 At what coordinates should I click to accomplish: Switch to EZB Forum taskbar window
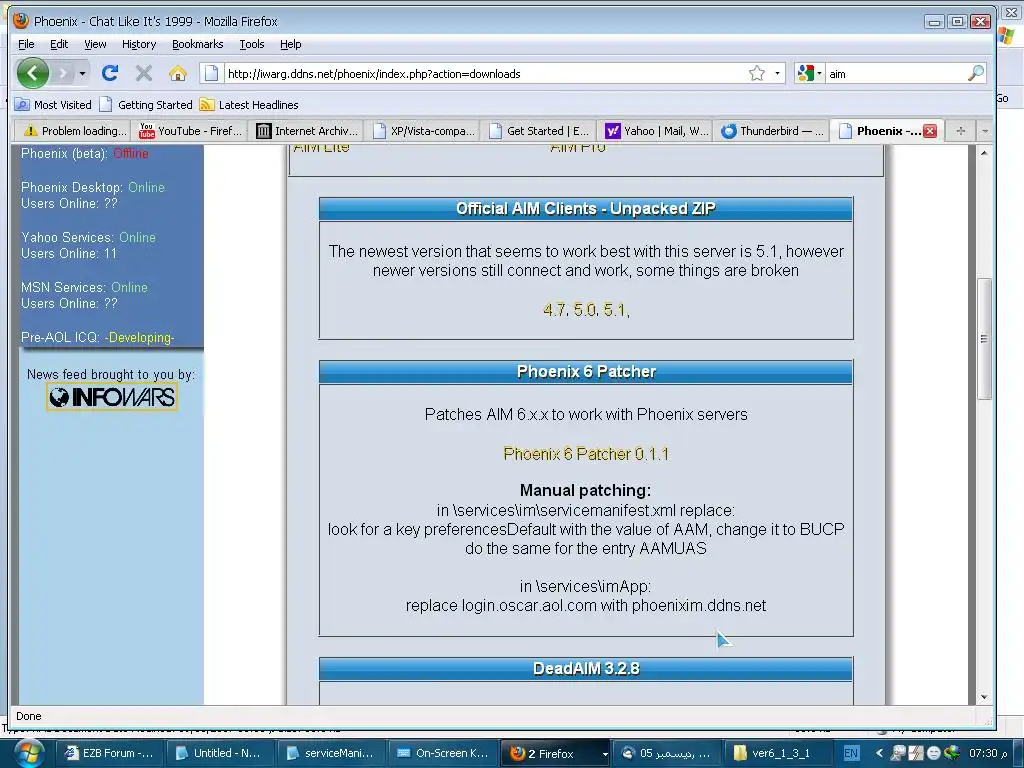pyautogui.click(x=109, y=753)
